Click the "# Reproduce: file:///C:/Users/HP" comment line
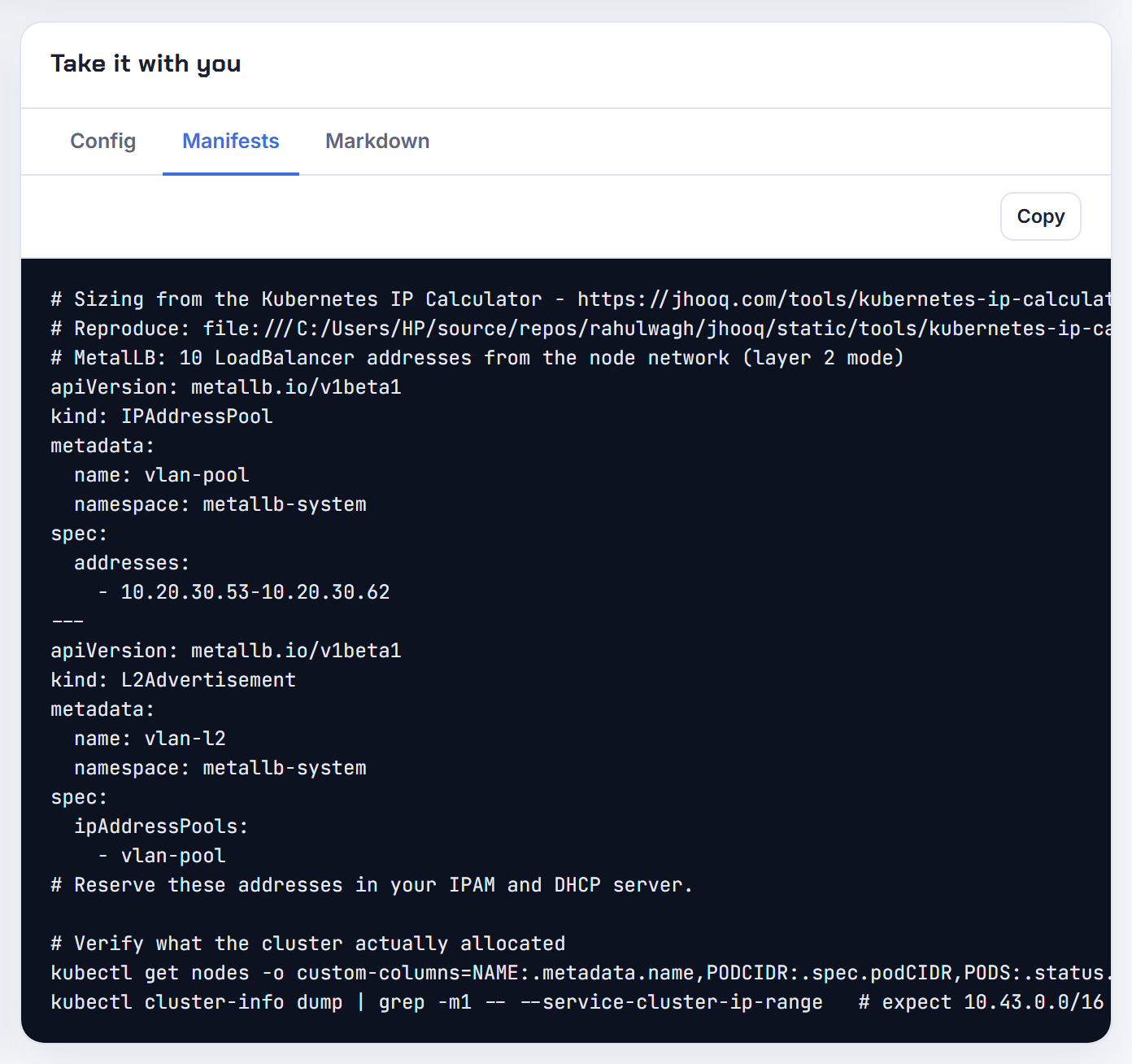This screenshot has width=1132, height=1064. (x=581, y=329)
